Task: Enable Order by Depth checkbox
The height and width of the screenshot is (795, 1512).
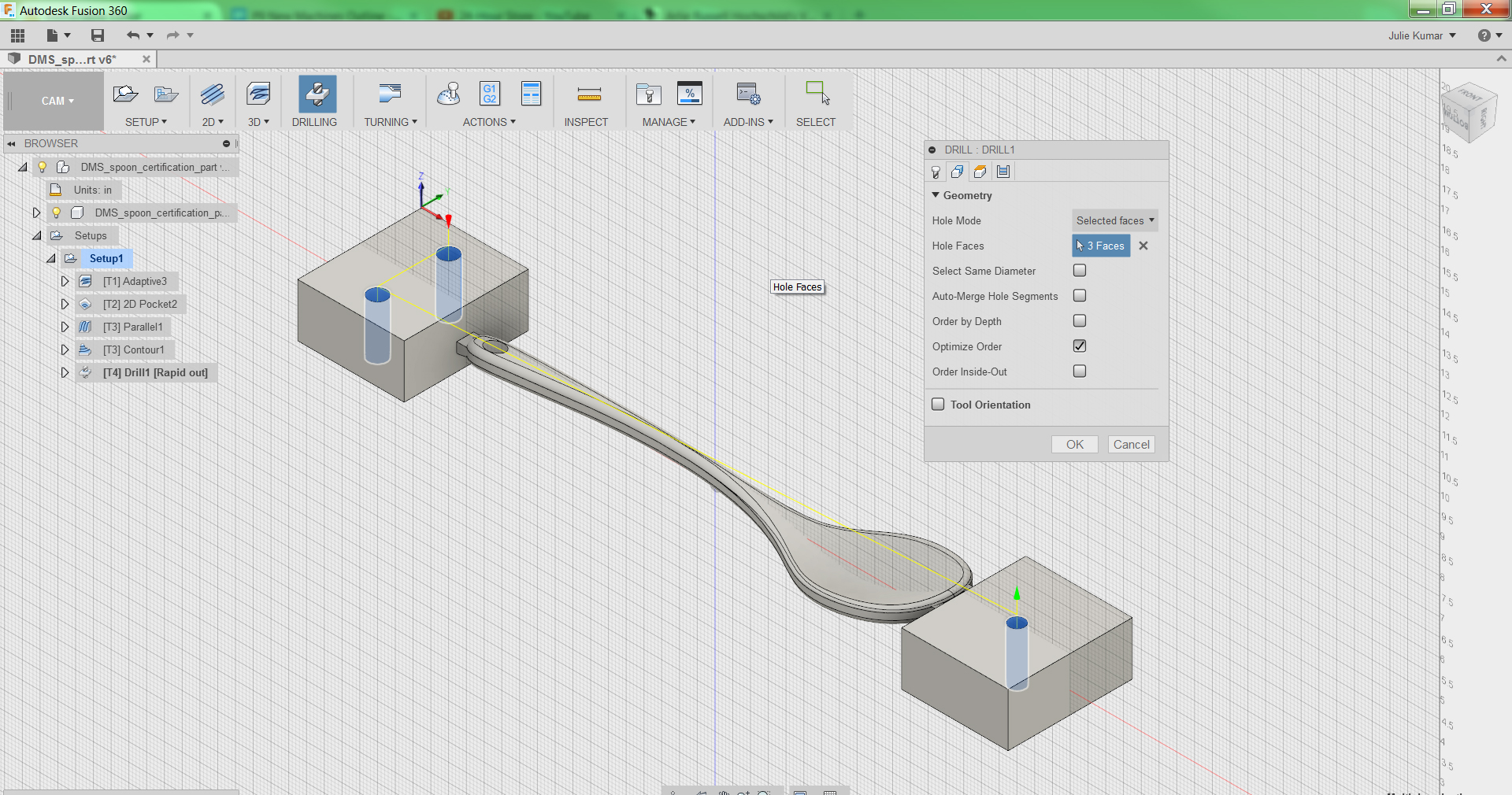Action: tap(1080, 321)
